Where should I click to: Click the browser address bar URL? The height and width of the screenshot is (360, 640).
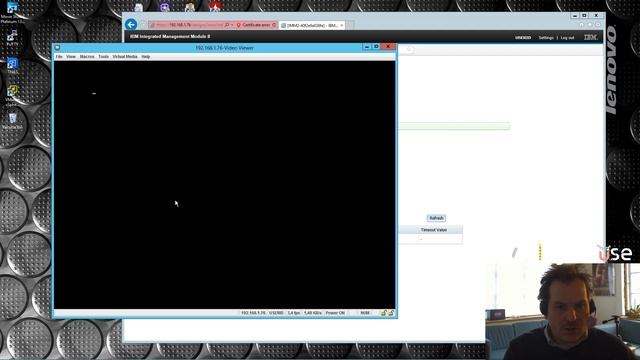(190, 25)
